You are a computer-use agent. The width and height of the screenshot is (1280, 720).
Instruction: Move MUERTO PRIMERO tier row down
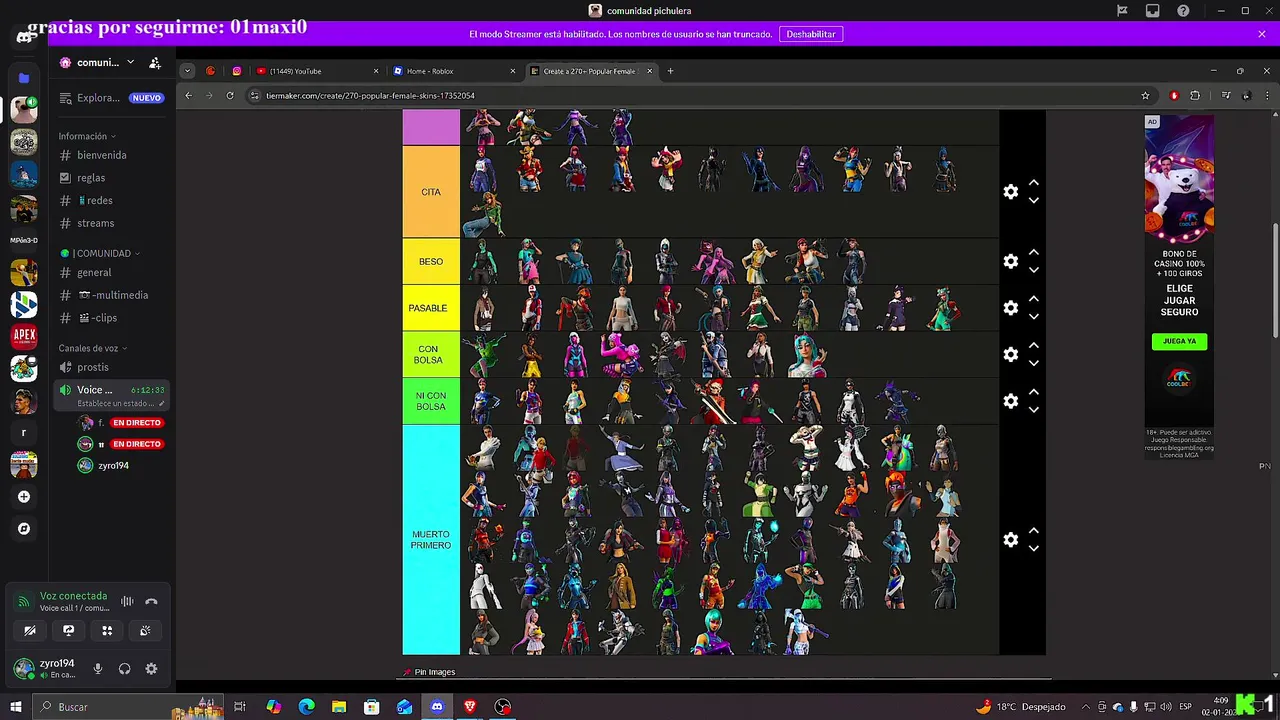1034,548
